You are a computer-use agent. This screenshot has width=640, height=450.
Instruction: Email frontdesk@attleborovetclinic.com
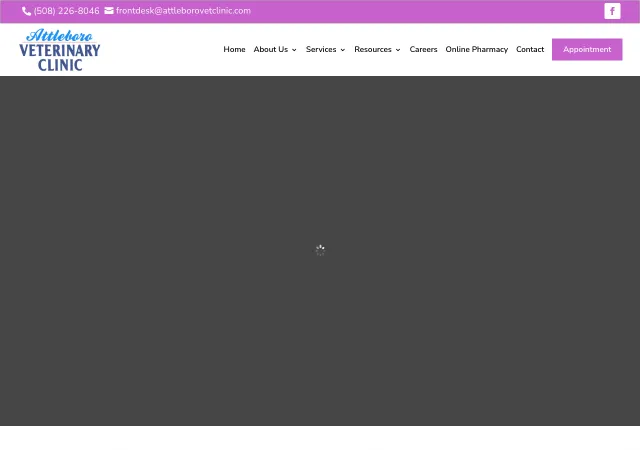(183, 11)
